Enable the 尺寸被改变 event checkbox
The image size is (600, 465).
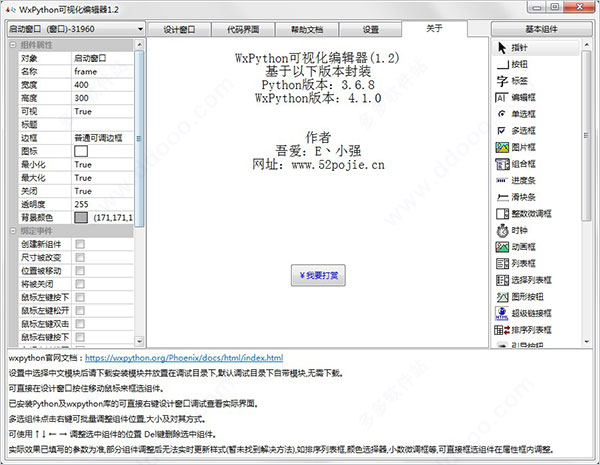coord(80,258)
